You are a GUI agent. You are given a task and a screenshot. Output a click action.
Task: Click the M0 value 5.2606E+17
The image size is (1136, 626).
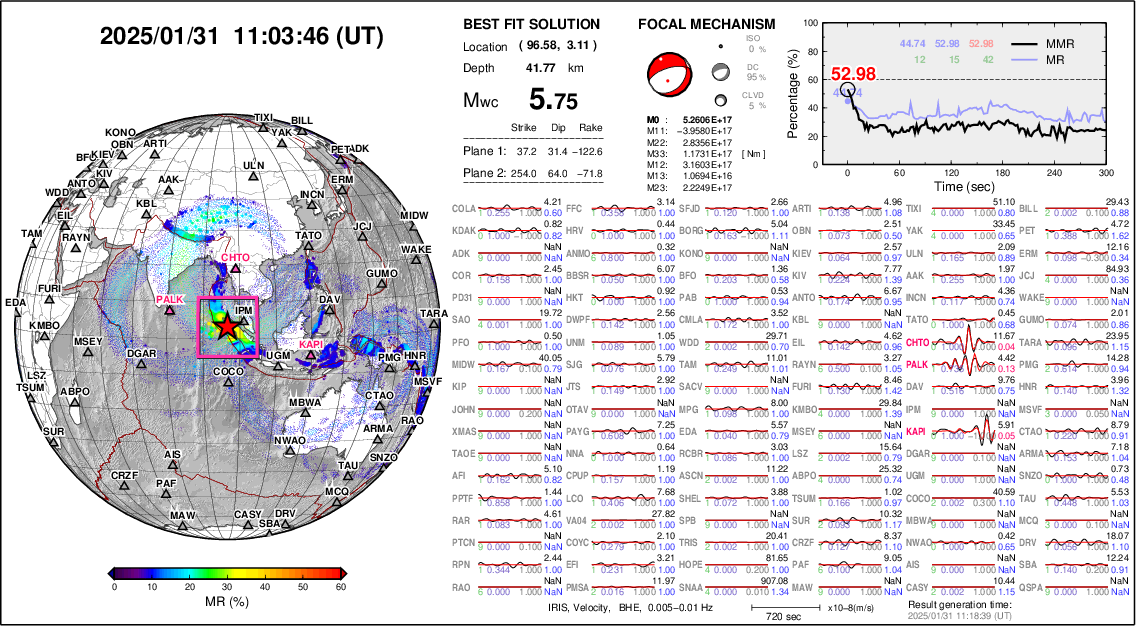point(708,119)
